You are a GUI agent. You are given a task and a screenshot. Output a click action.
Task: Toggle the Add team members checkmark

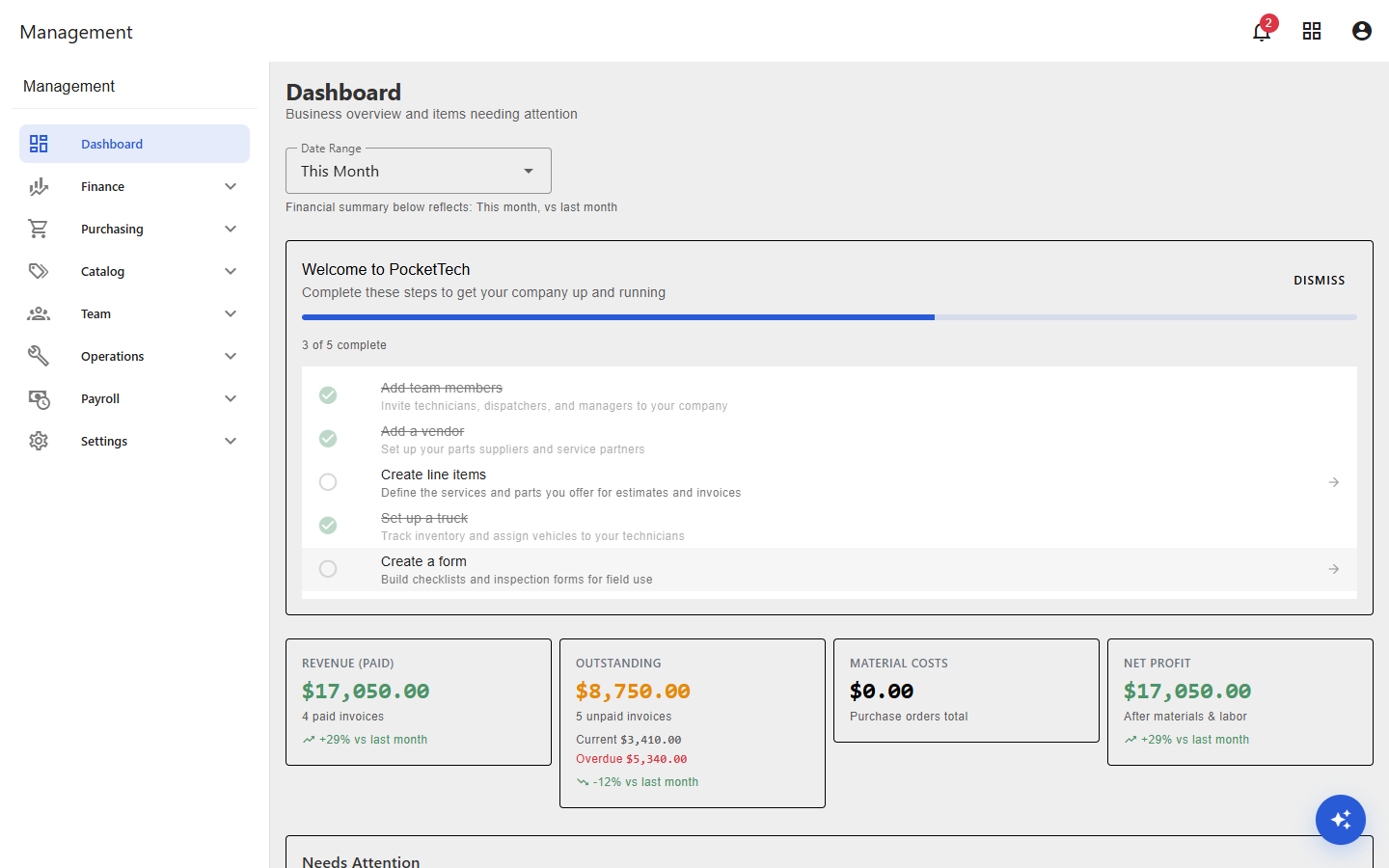point(328,395)
